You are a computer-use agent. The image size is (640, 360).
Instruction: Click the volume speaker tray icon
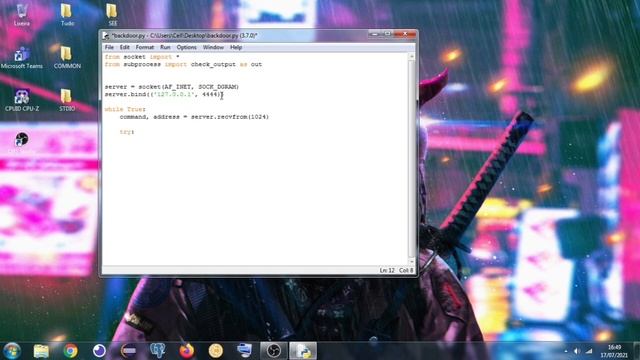577,351
